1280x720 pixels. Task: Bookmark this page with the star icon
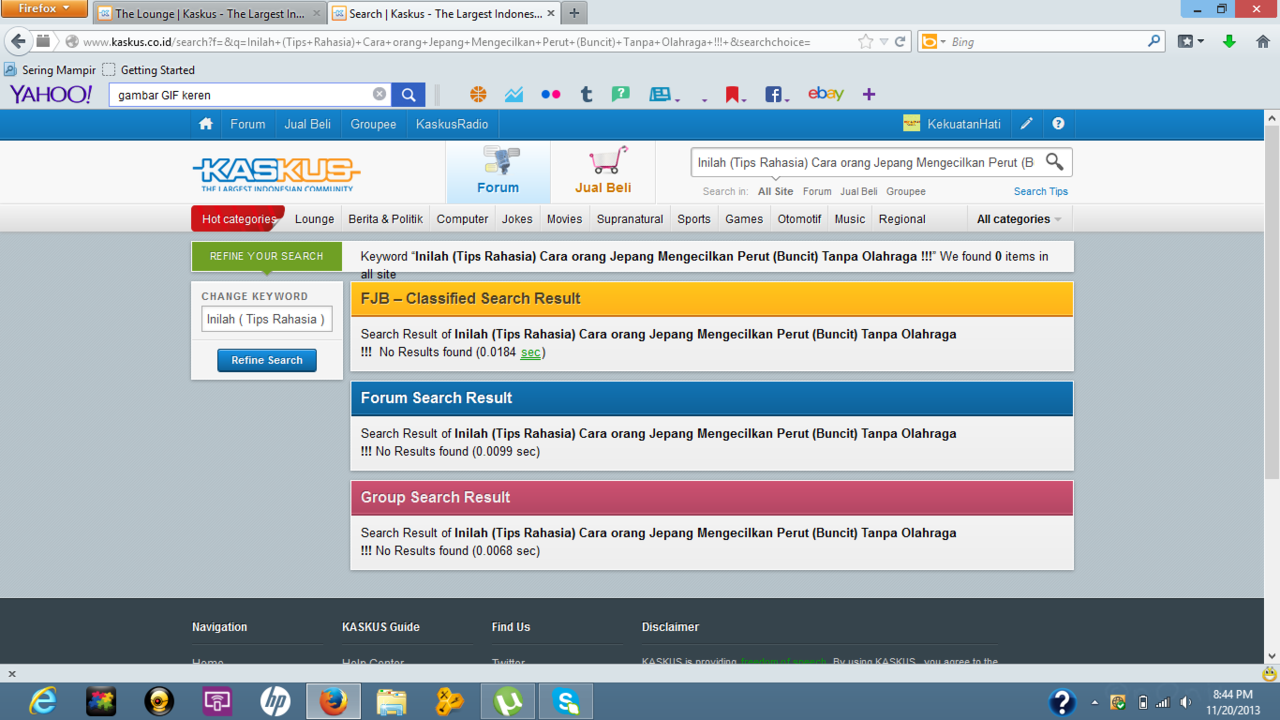coord(865,42)
